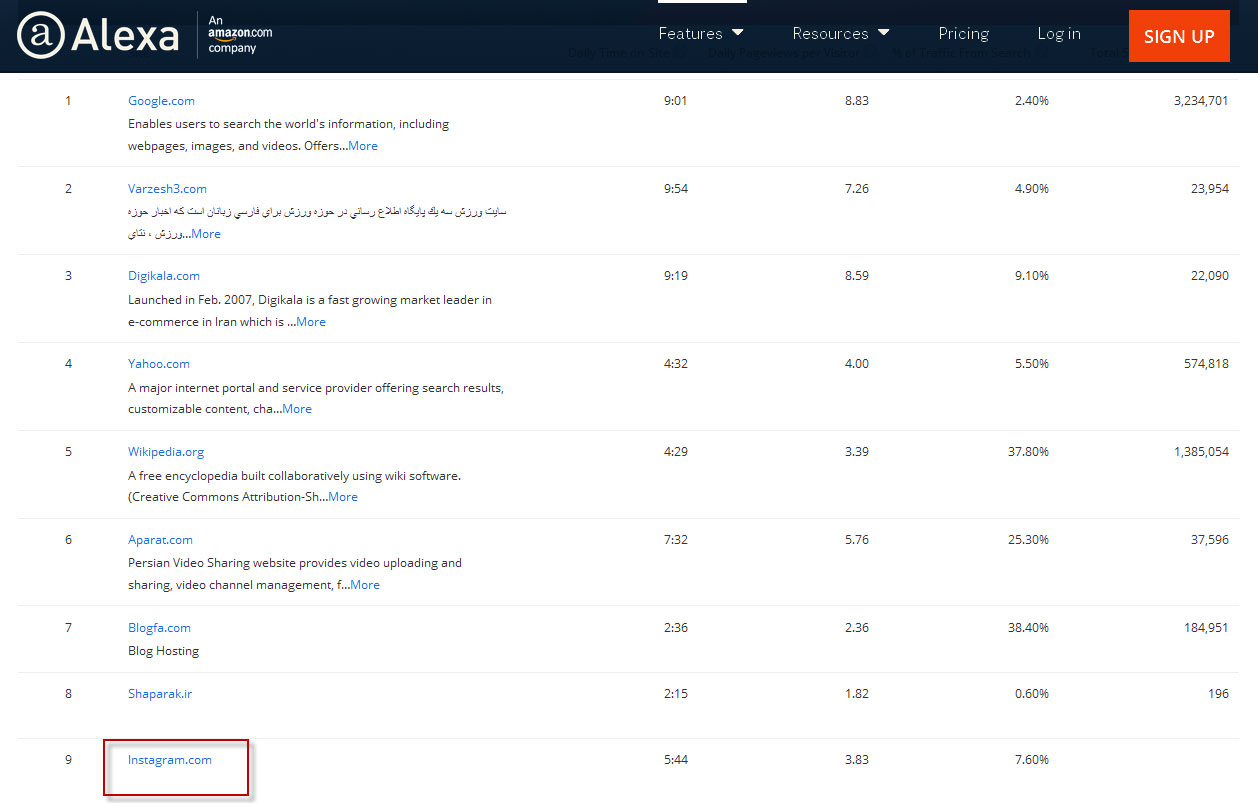Open the Digikala.com site link
Screen dimensions: 1258x803
tap(164, 276)
